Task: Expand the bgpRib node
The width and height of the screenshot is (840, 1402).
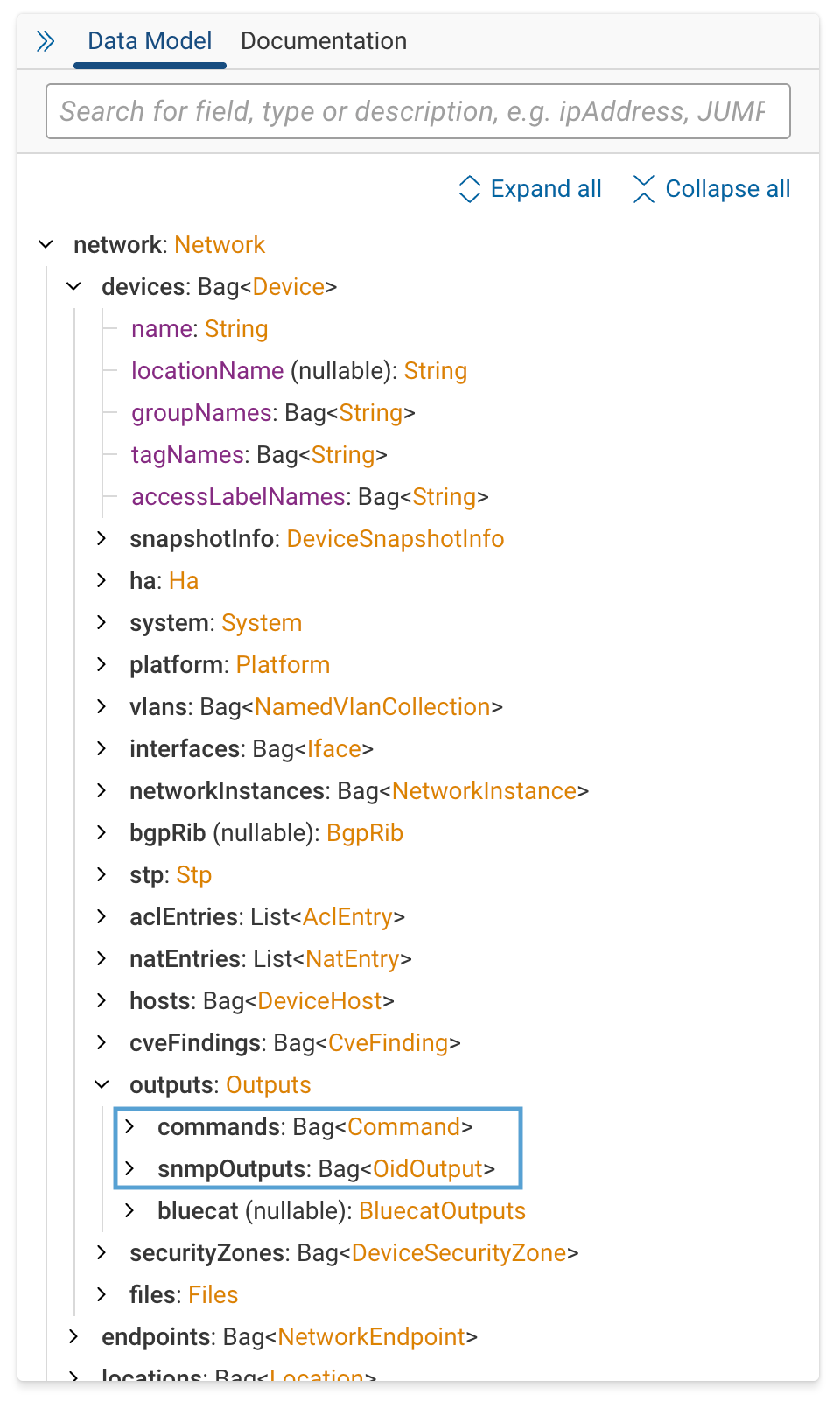Action: (x=101, y=832)
